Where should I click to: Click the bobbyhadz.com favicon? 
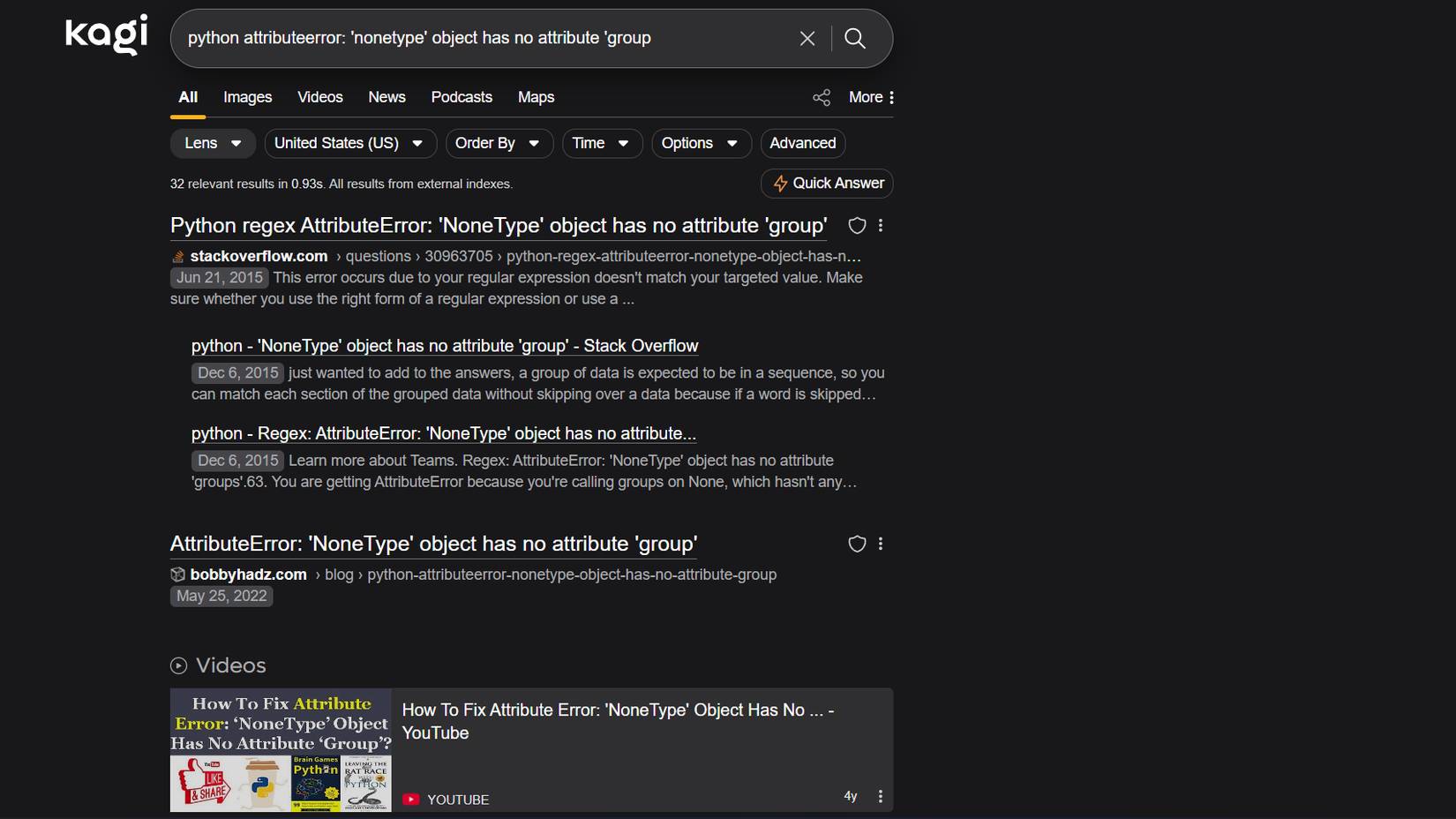pos(177,575)
